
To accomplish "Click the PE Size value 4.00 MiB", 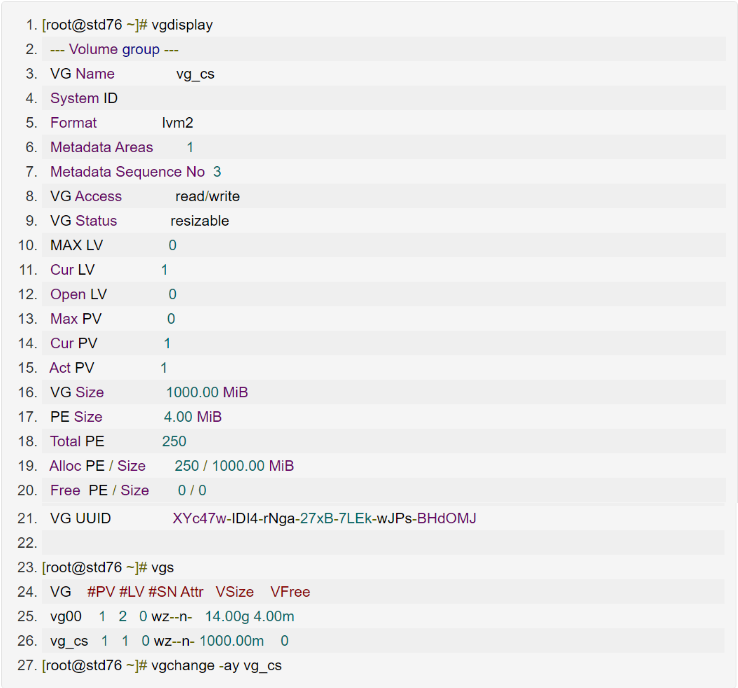I will (193, 417).
